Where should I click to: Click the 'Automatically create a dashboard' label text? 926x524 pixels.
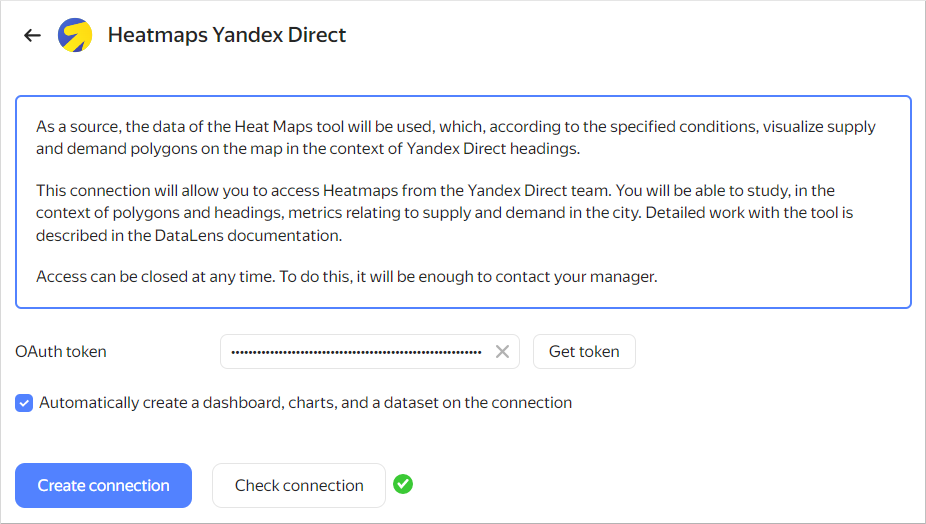305,403
